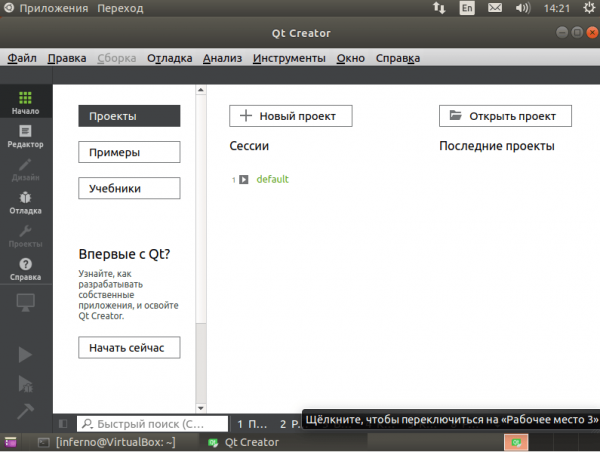Switch to the Отладка debug mode
This screenshot has height=452, width=600.
pyautogui.click(x=26, y=203)
